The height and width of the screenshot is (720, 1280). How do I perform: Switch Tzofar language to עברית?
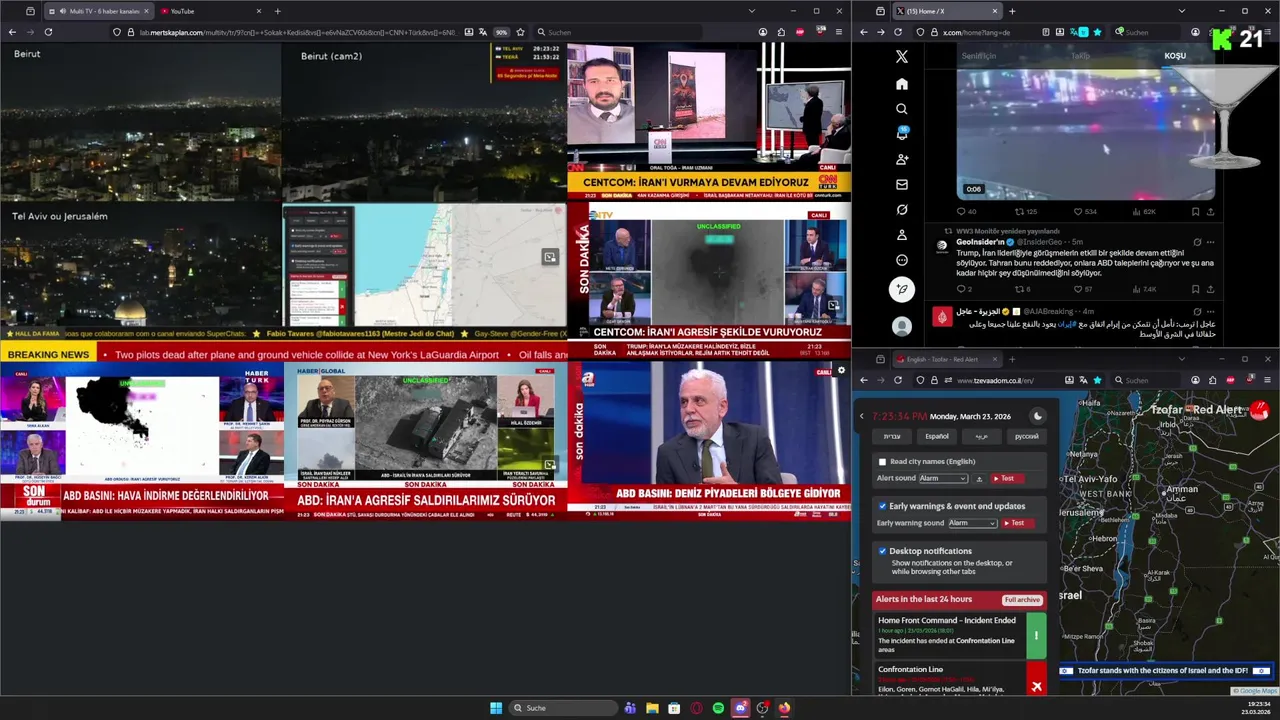click(891, 437)
